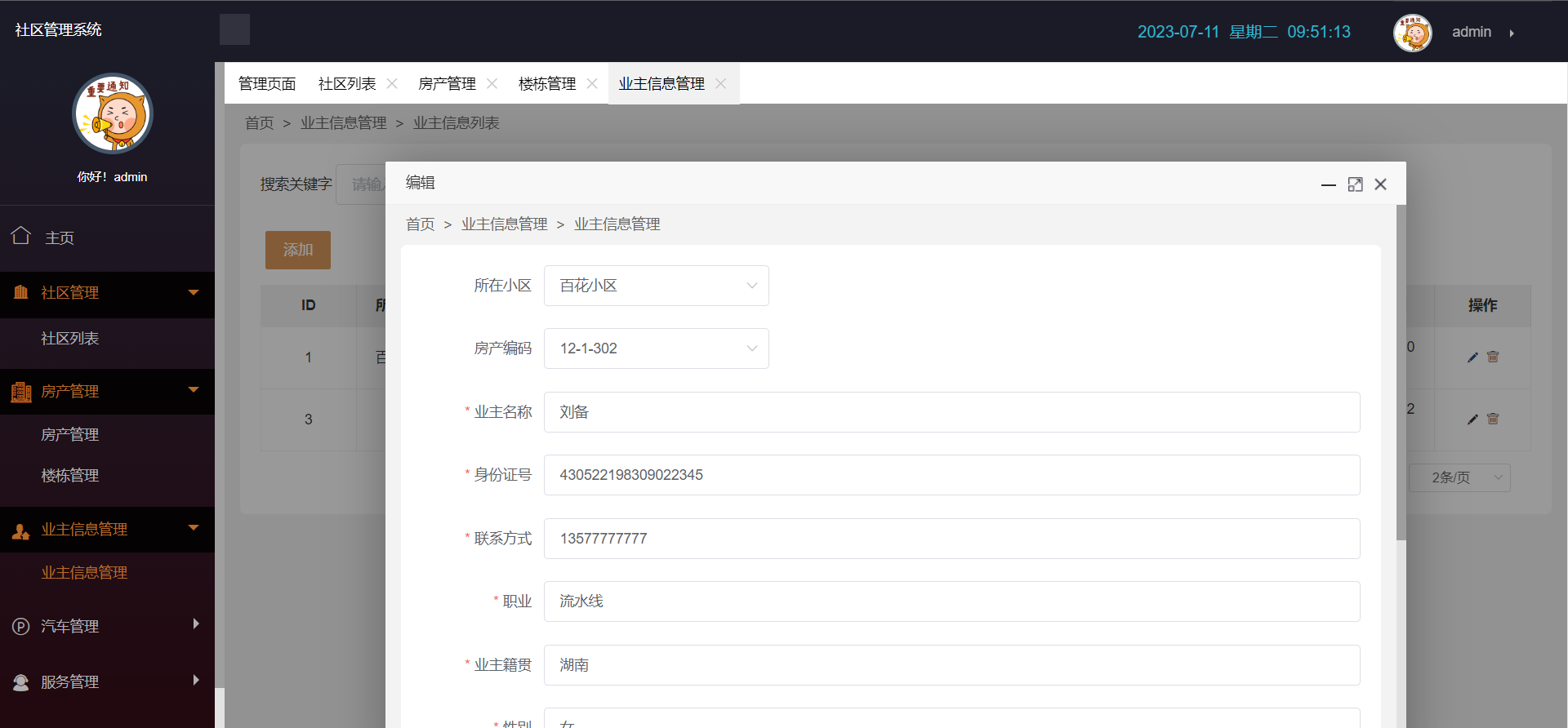1568x728 pixels.
Task: Click the 业主名称 field with 刘备
Action: 952,412
